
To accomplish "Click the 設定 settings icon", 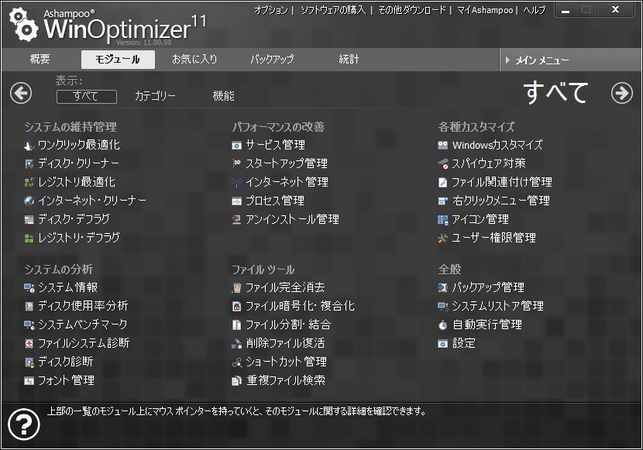I will 443,343.
